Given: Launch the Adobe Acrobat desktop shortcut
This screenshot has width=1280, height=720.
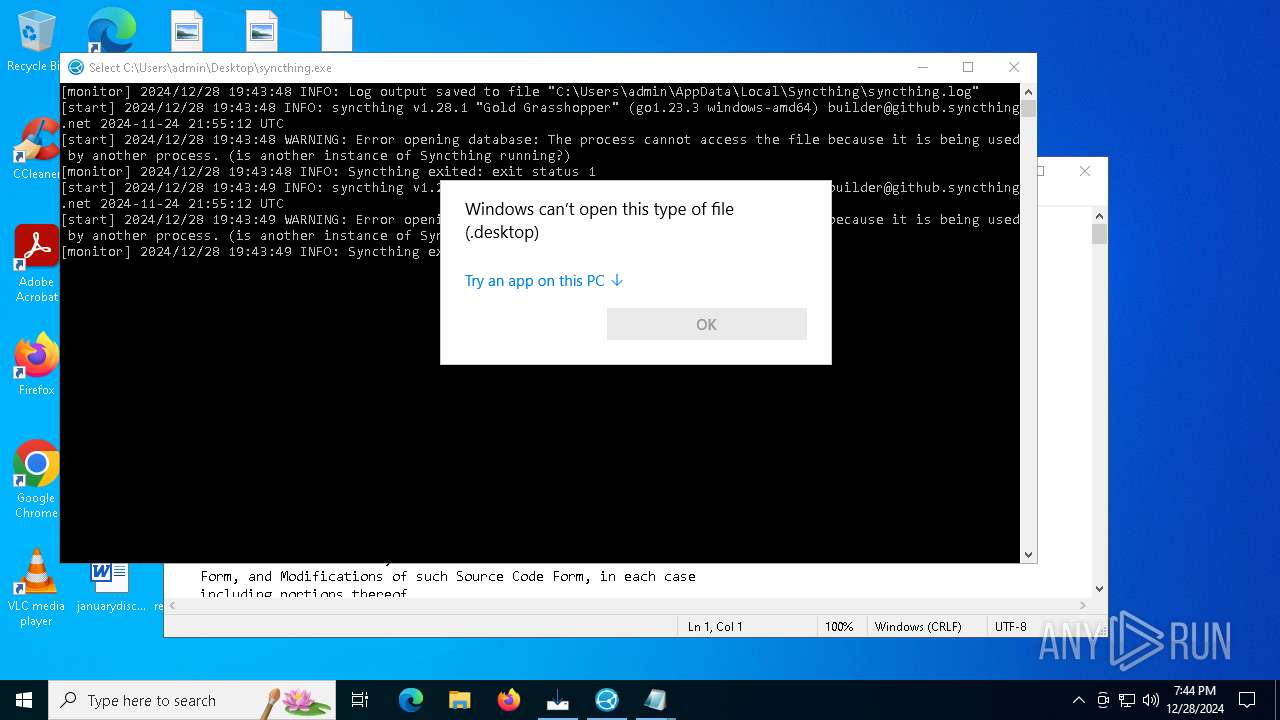Looking at the screenshot, I should click(36, 264).
